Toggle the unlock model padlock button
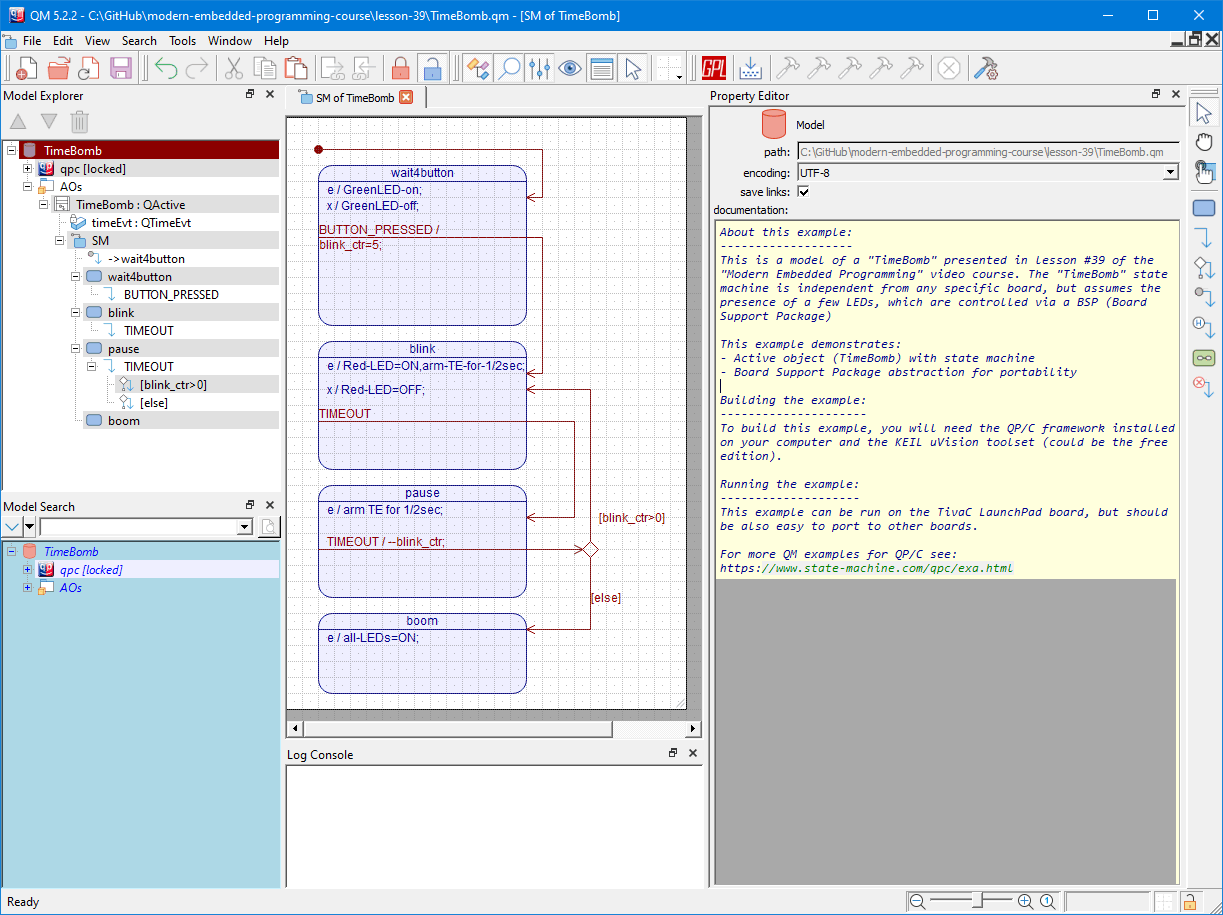This screenshot has height=915, width=1223. click(431, 68)
